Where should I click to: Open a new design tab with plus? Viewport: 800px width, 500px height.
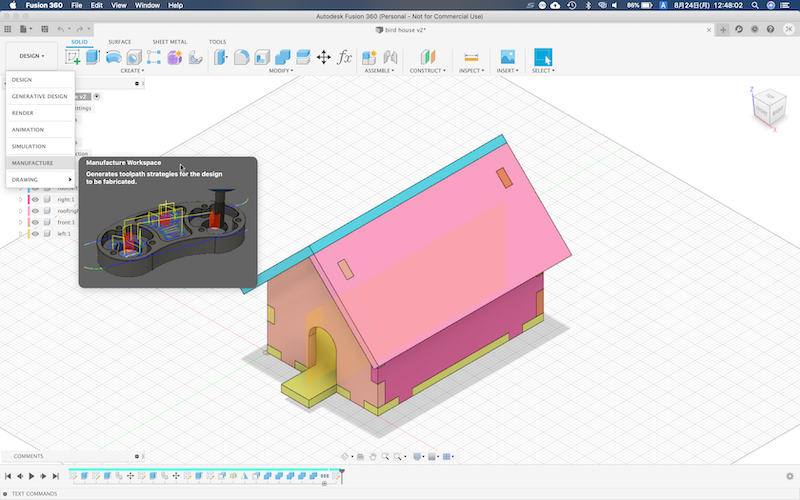723,30
